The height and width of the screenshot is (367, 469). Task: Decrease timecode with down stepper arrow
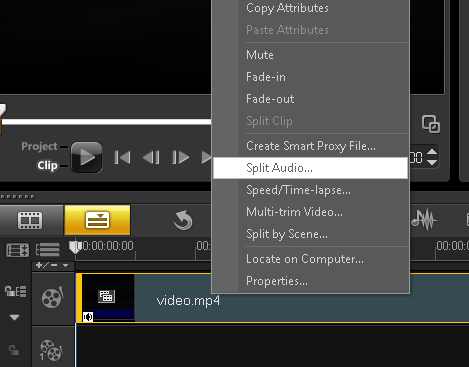(x=432, y=163)
